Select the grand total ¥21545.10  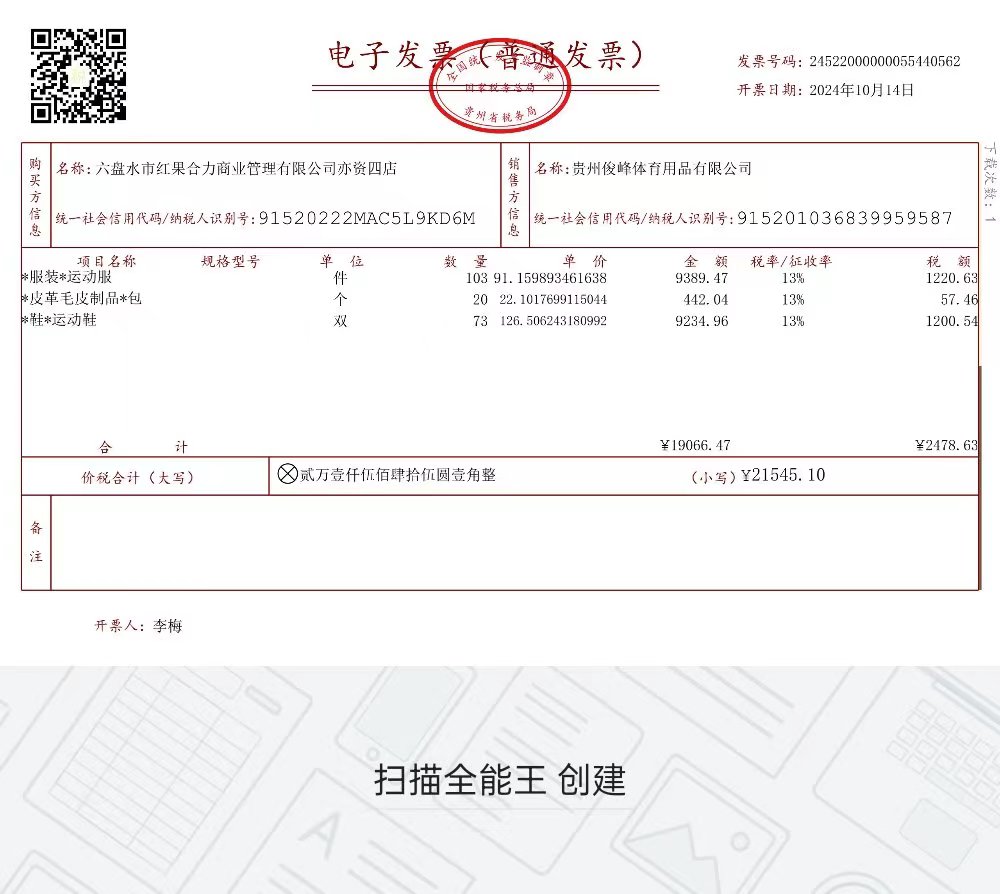tap(782, 476)
